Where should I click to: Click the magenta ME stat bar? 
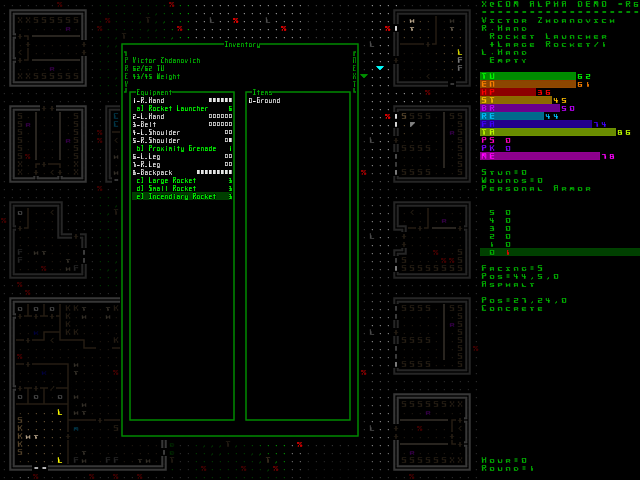coord(540,156)
